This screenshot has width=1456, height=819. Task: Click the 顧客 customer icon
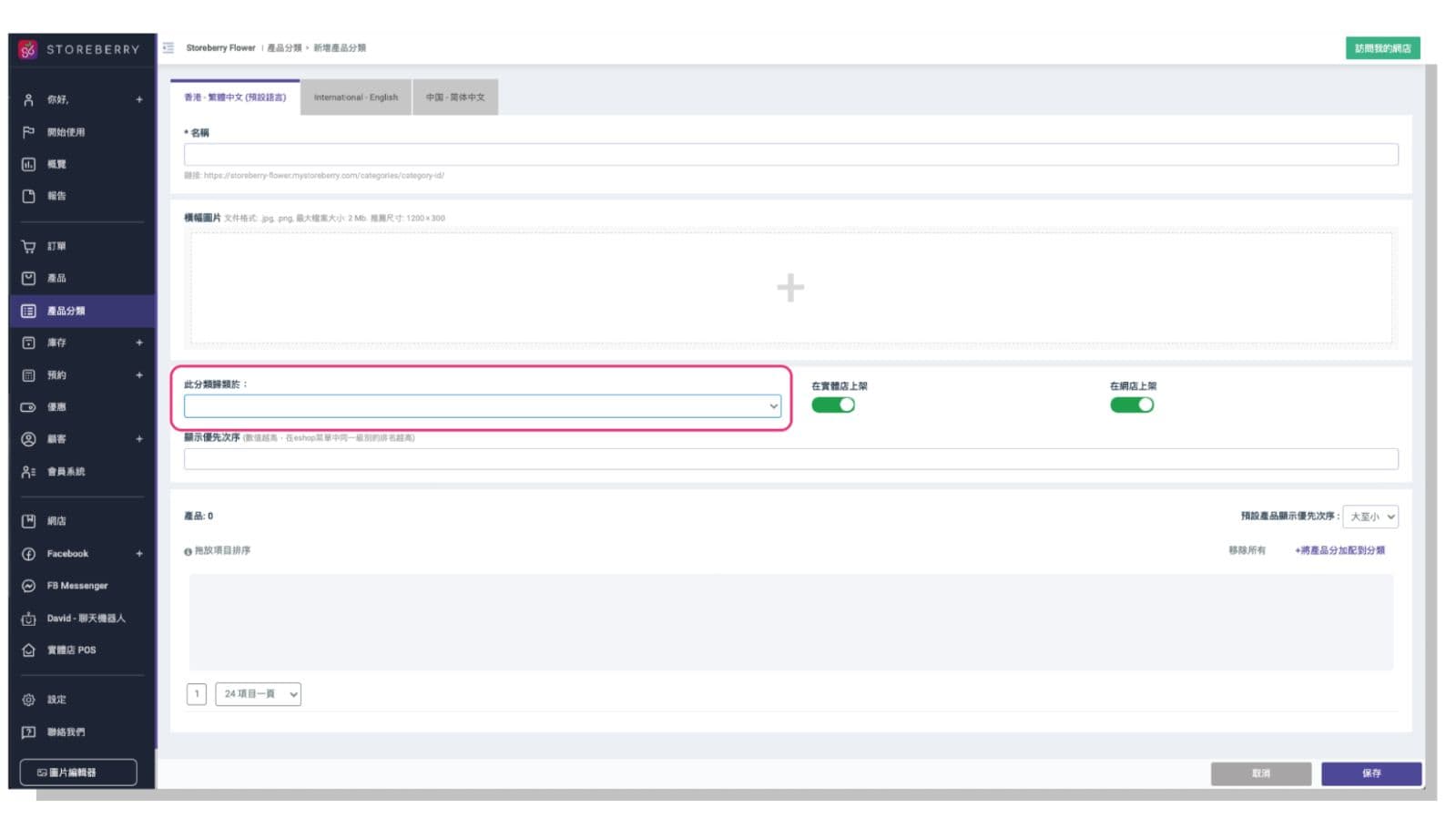tap(28, 439)
